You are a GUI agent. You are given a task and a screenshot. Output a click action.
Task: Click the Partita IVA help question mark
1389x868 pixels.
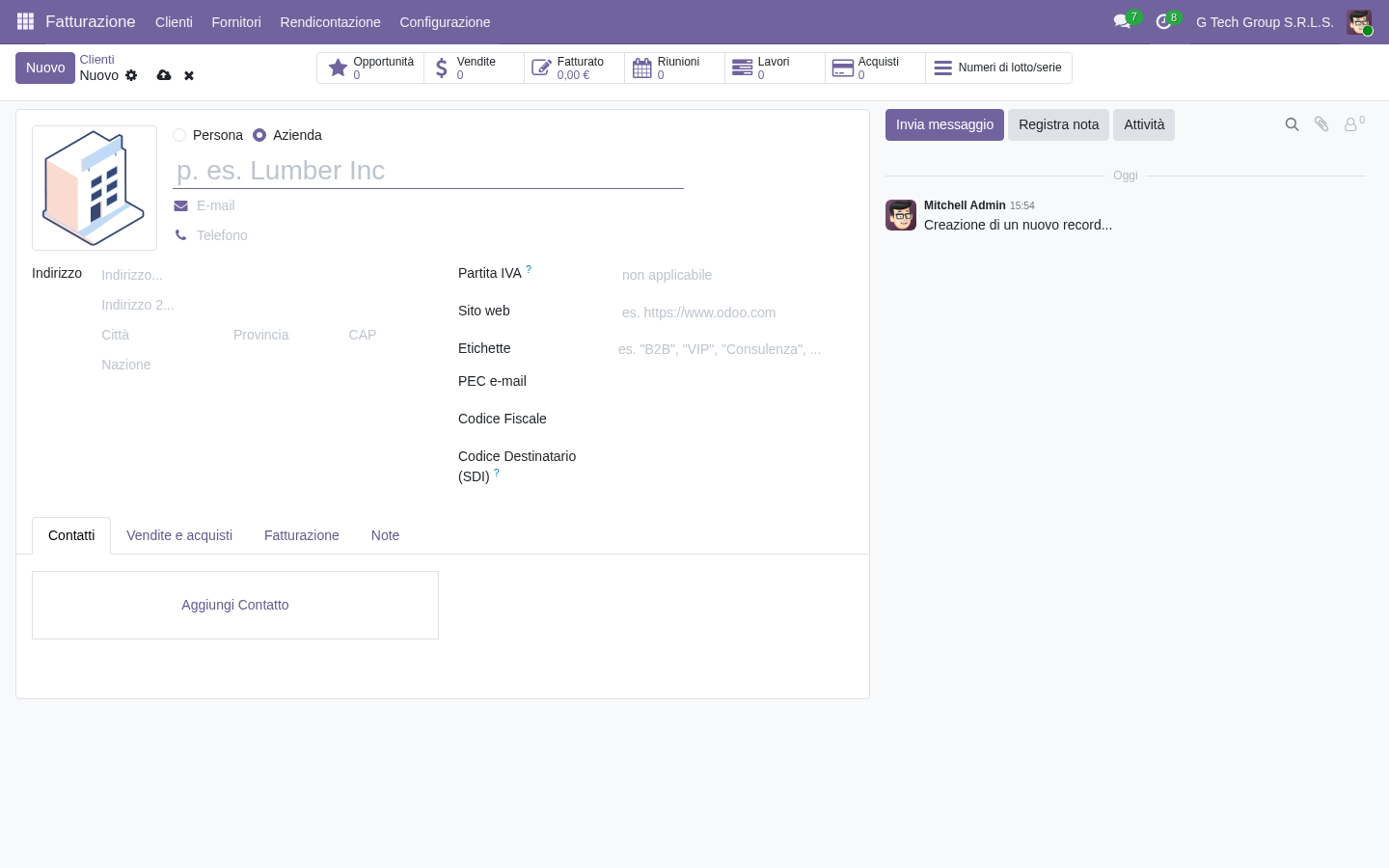tap(529, 270)
